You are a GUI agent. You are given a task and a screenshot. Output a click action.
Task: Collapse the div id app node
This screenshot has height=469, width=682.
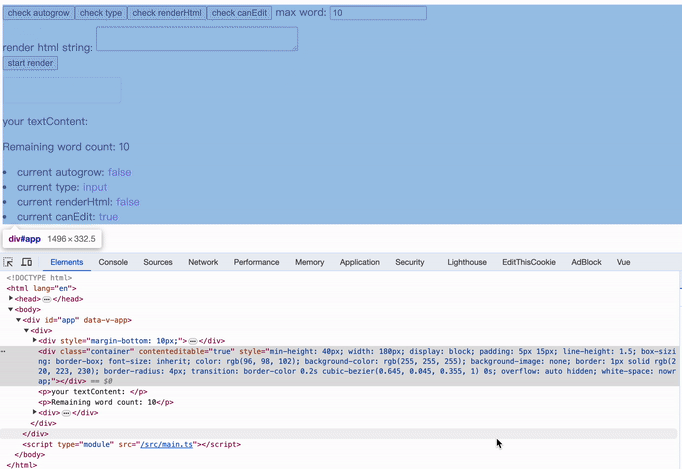[x=19, y=320]
